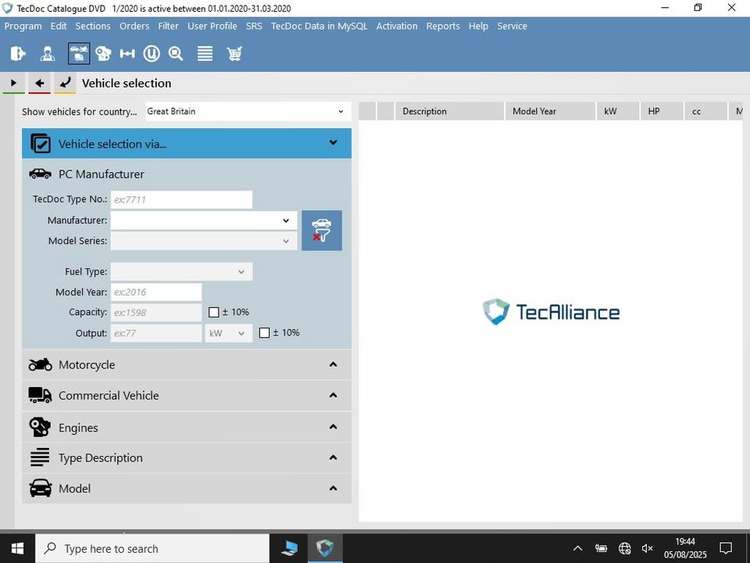Click the return arrow navigation button
The image size is (750, 563).
(65, 83)
